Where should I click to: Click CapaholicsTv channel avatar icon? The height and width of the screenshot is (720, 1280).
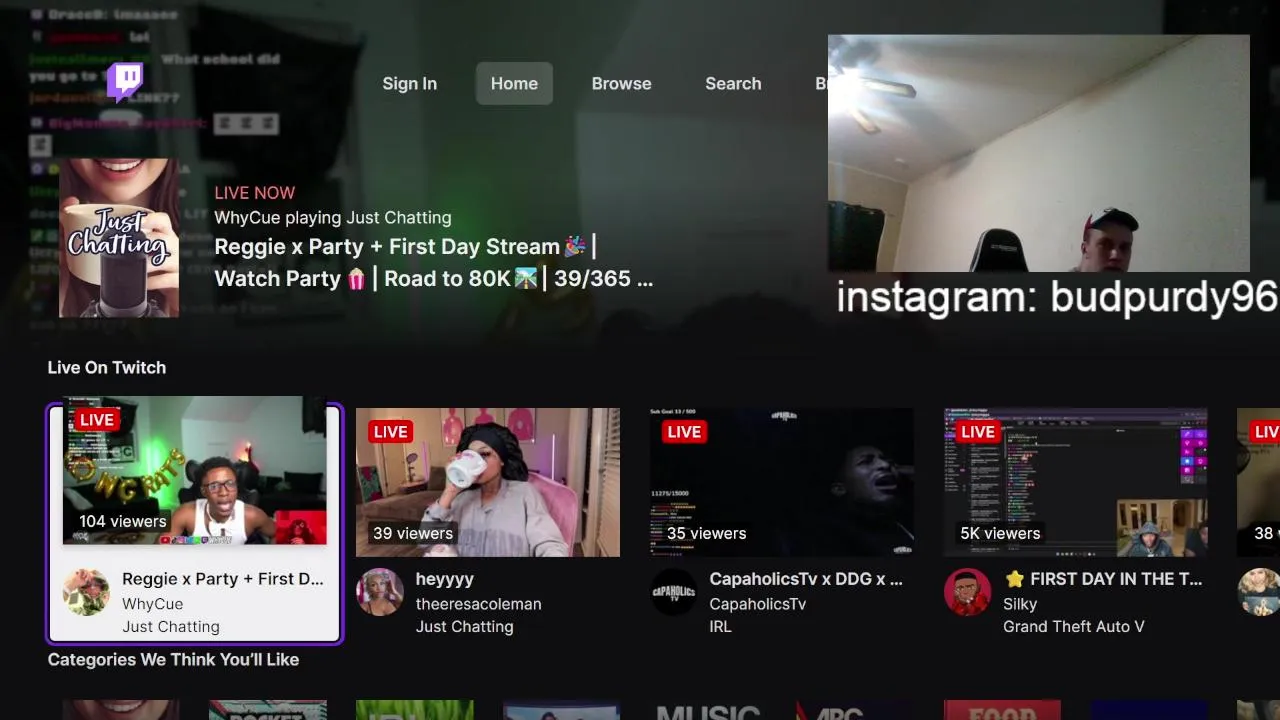click(674, 593)
